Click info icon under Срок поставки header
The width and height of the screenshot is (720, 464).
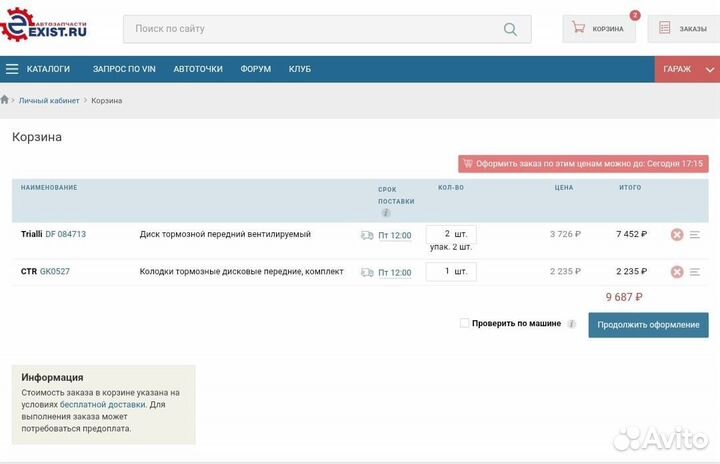pyautogui.click(x=385, y=213)
